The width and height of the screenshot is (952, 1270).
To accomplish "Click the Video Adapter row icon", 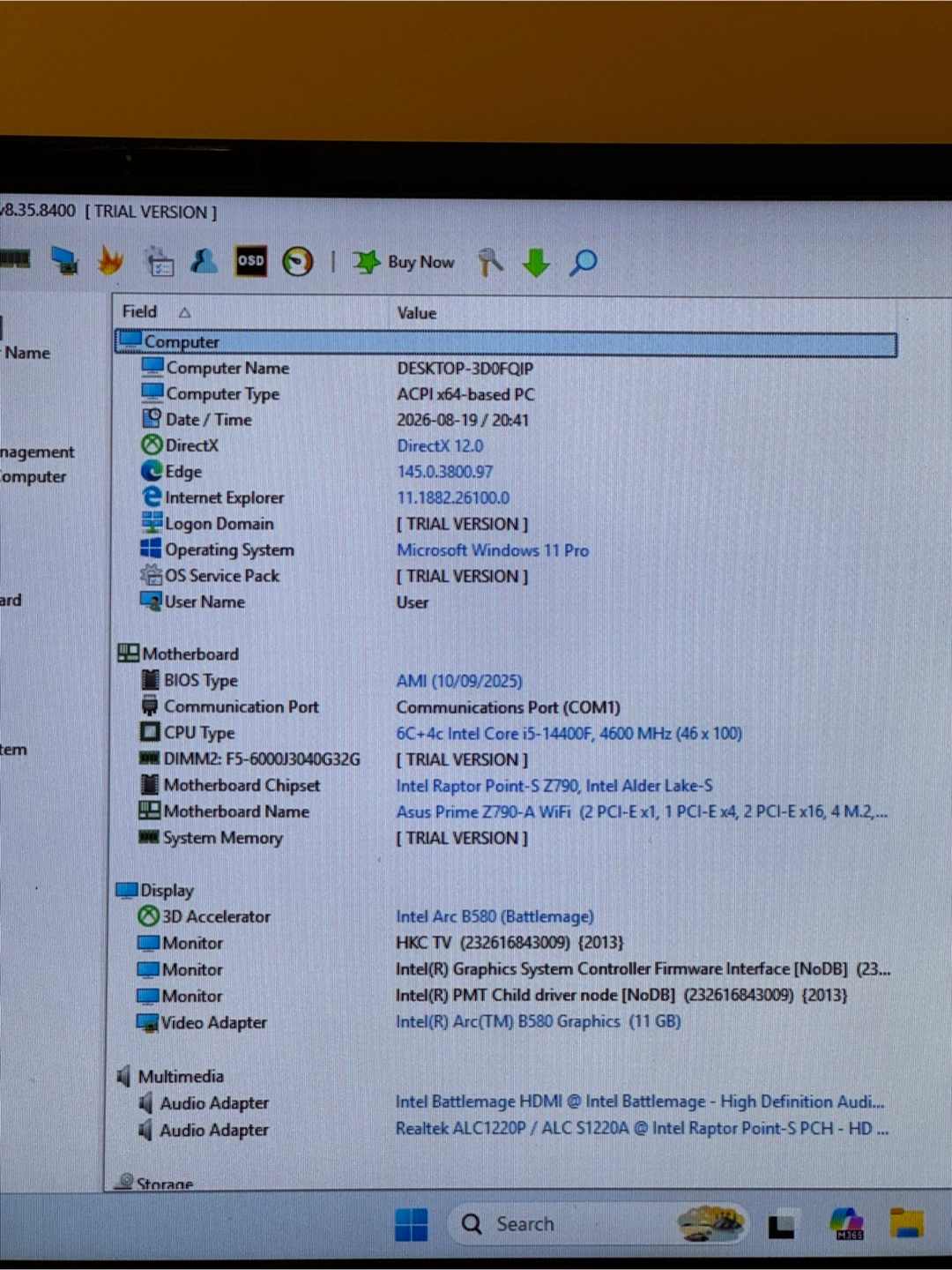I will click(147, 1021).
